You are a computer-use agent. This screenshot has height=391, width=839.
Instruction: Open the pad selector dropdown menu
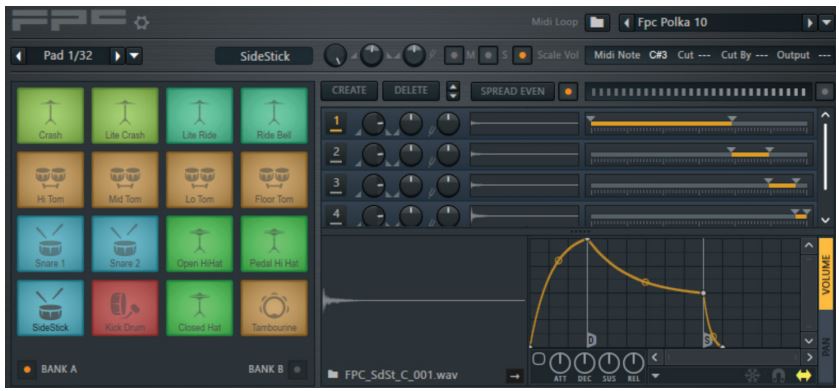click(x=134, y=56)
